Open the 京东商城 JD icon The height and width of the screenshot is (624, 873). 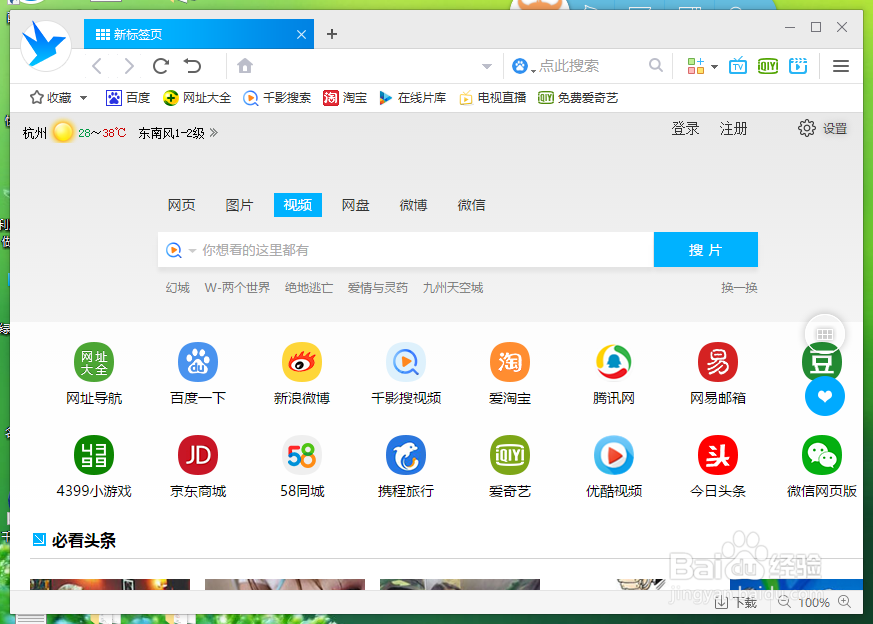[x=198, y=455]
